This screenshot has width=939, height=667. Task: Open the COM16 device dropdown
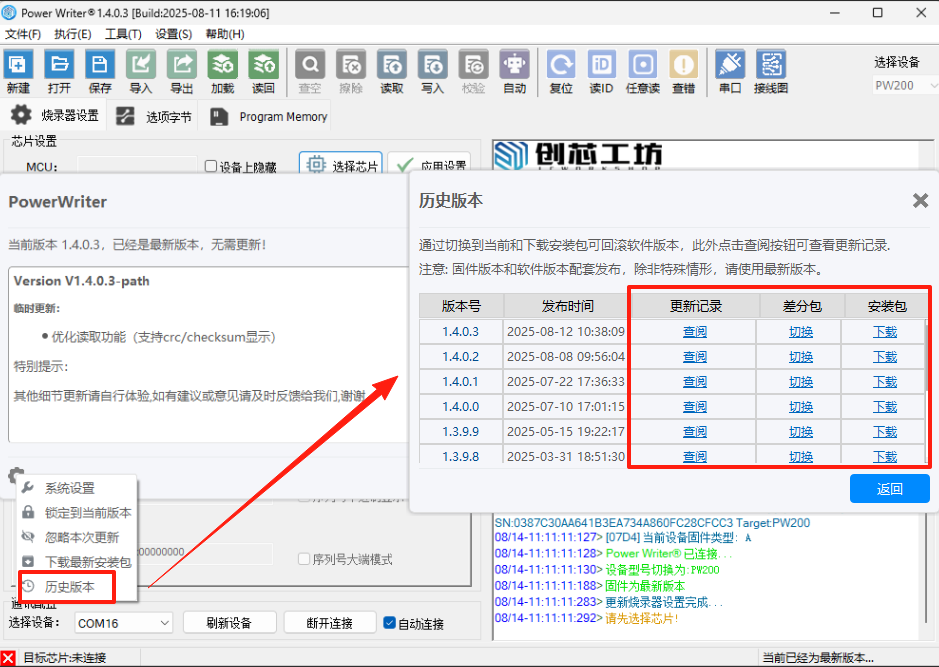tap(123, 623)
